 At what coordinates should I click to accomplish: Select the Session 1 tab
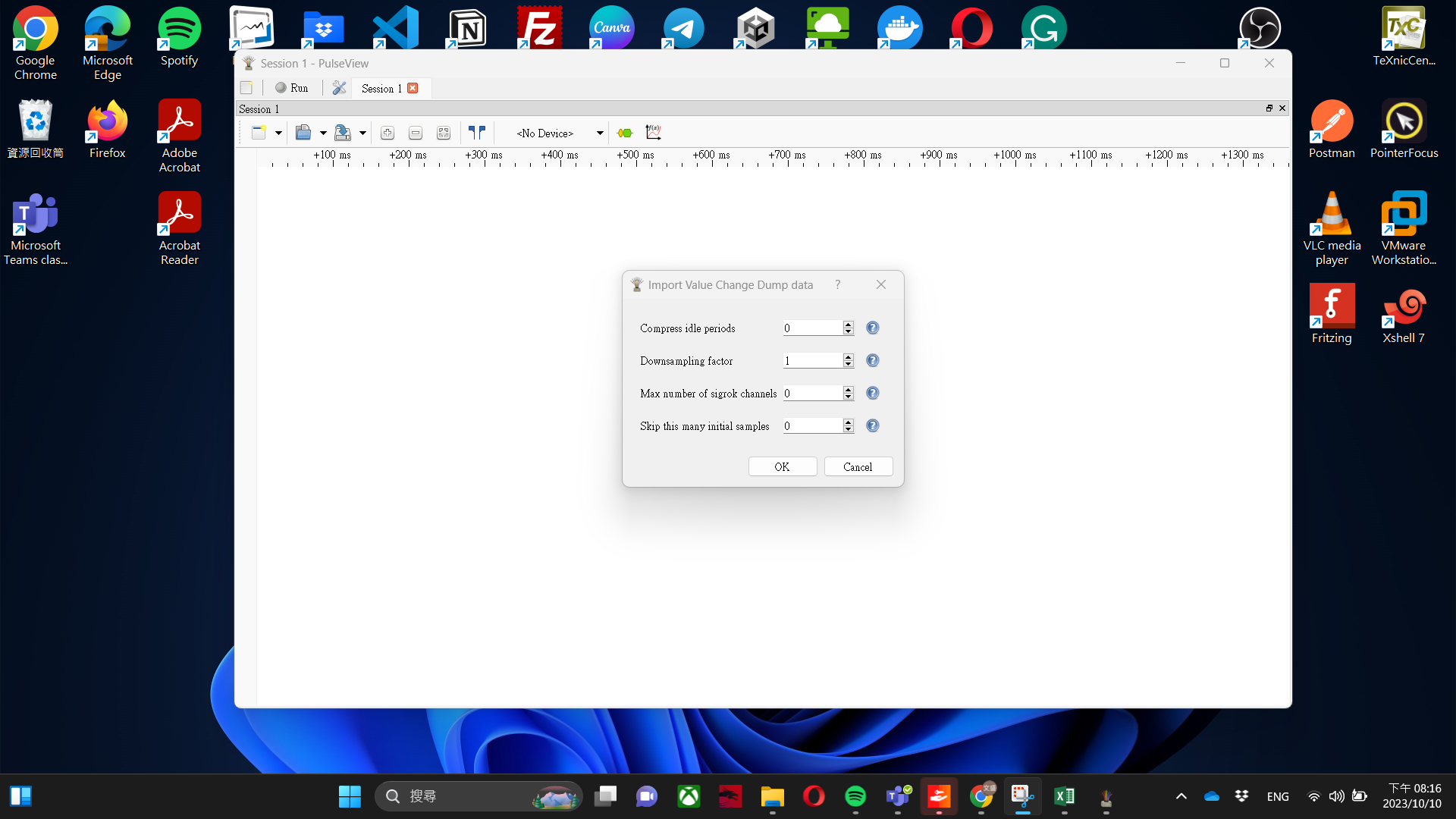pos(381,89)
